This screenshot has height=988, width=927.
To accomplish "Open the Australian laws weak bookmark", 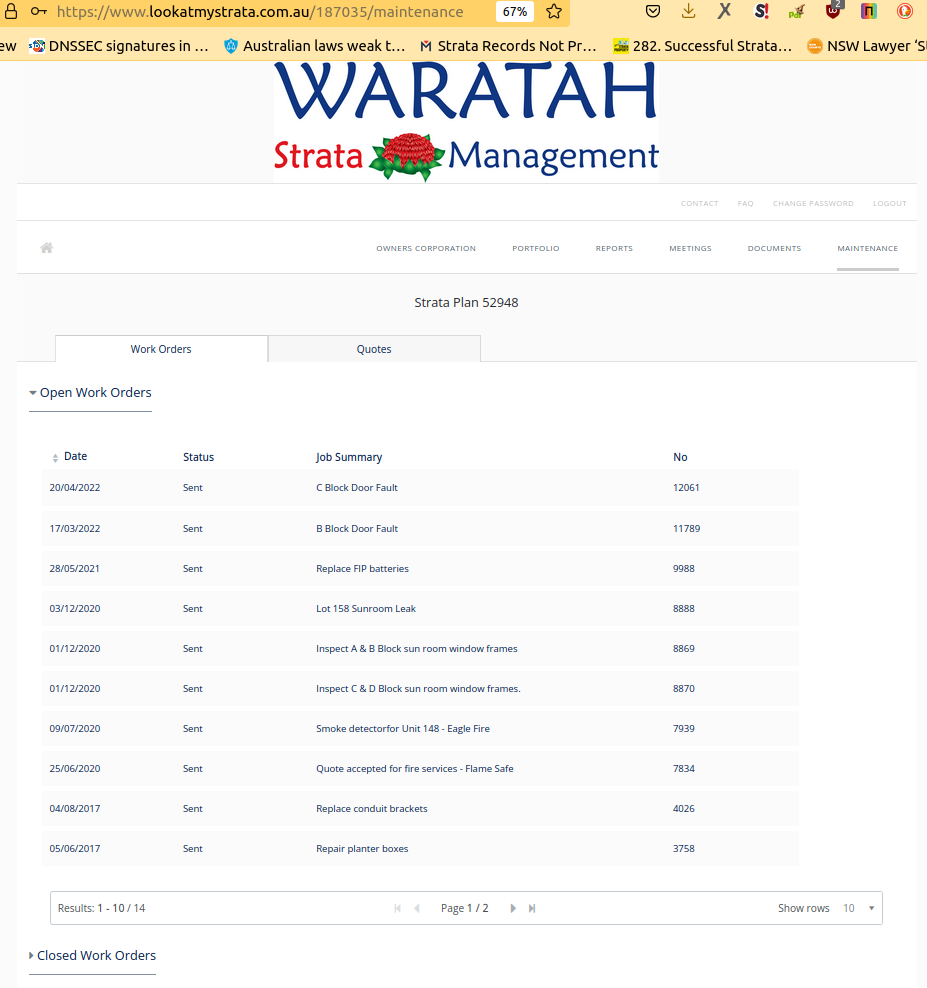I will coord(315,46).
